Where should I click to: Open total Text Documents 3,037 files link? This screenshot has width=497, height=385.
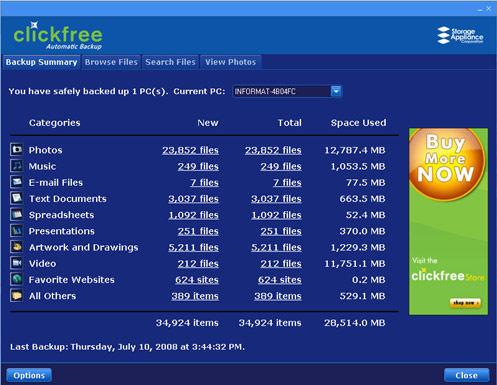pyautogui.click(x=276, y=199)
